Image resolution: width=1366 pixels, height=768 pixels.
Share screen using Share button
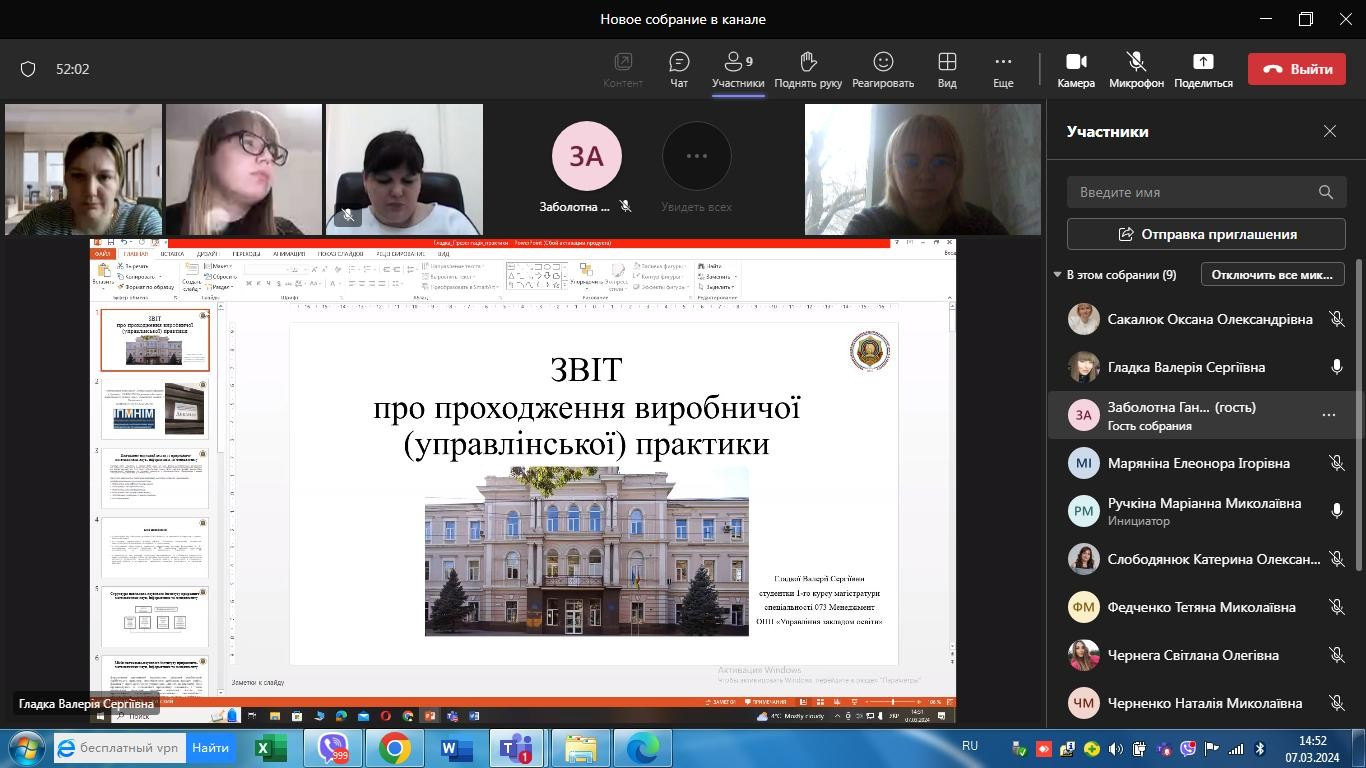click(x=1203, y=69)
